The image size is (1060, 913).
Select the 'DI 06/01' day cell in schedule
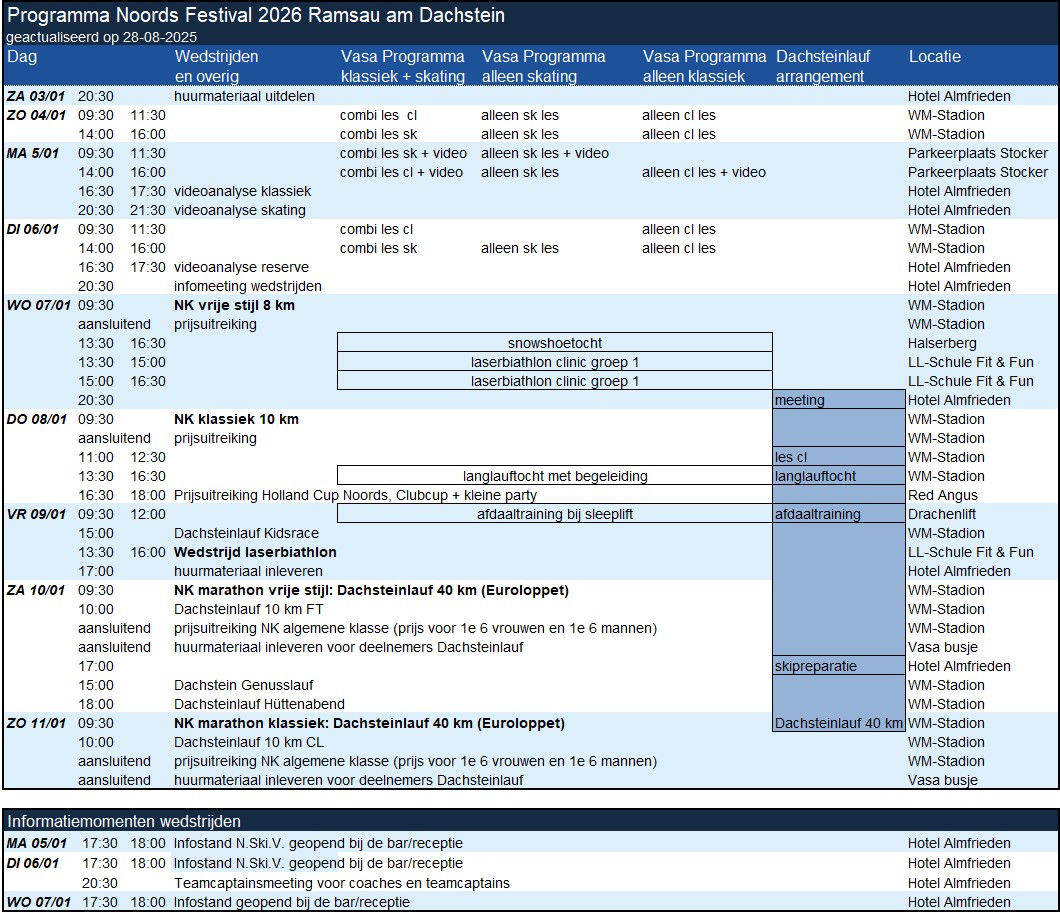click(32, 229)
